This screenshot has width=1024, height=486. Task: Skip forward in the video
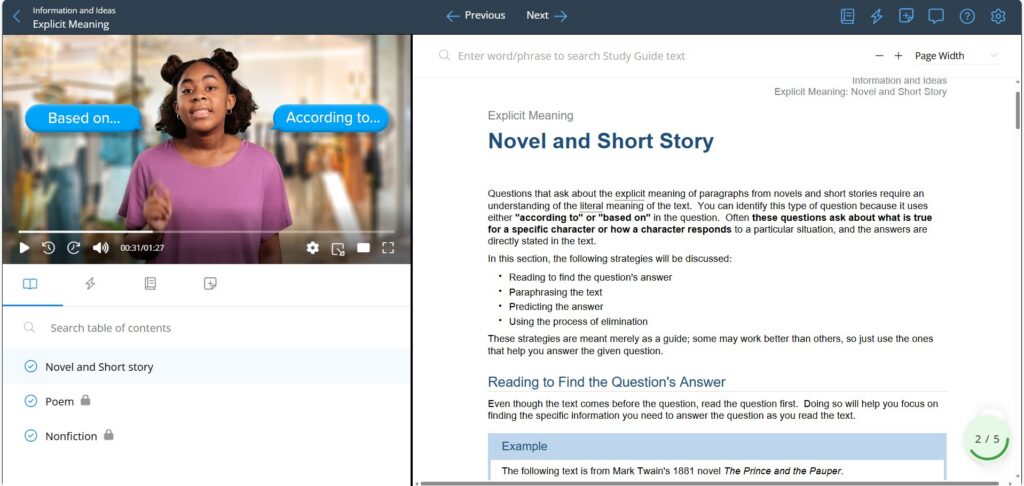point(73,248)
